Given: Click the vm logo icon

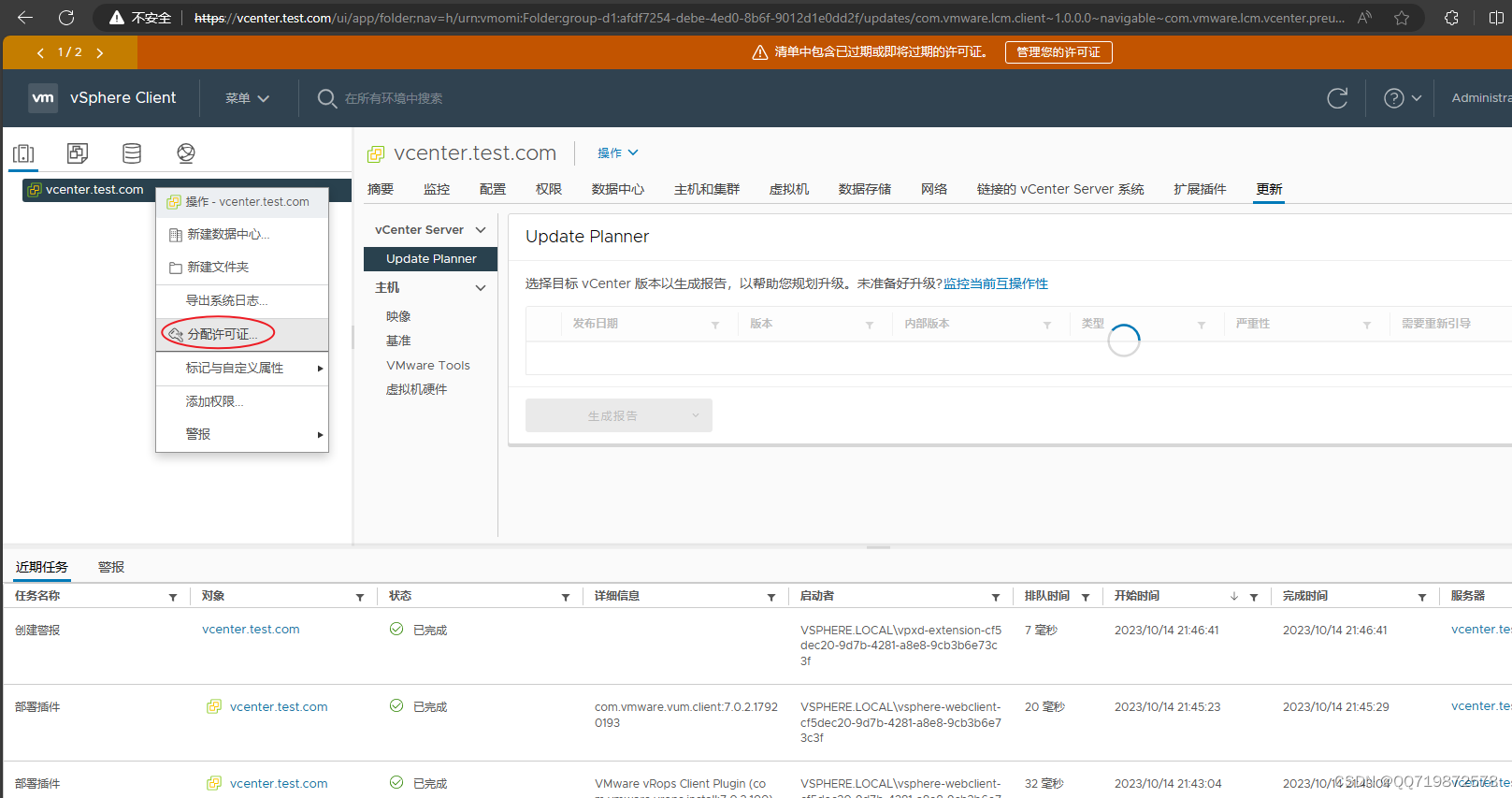Looking at the screenshot, I should pos(43,97).
